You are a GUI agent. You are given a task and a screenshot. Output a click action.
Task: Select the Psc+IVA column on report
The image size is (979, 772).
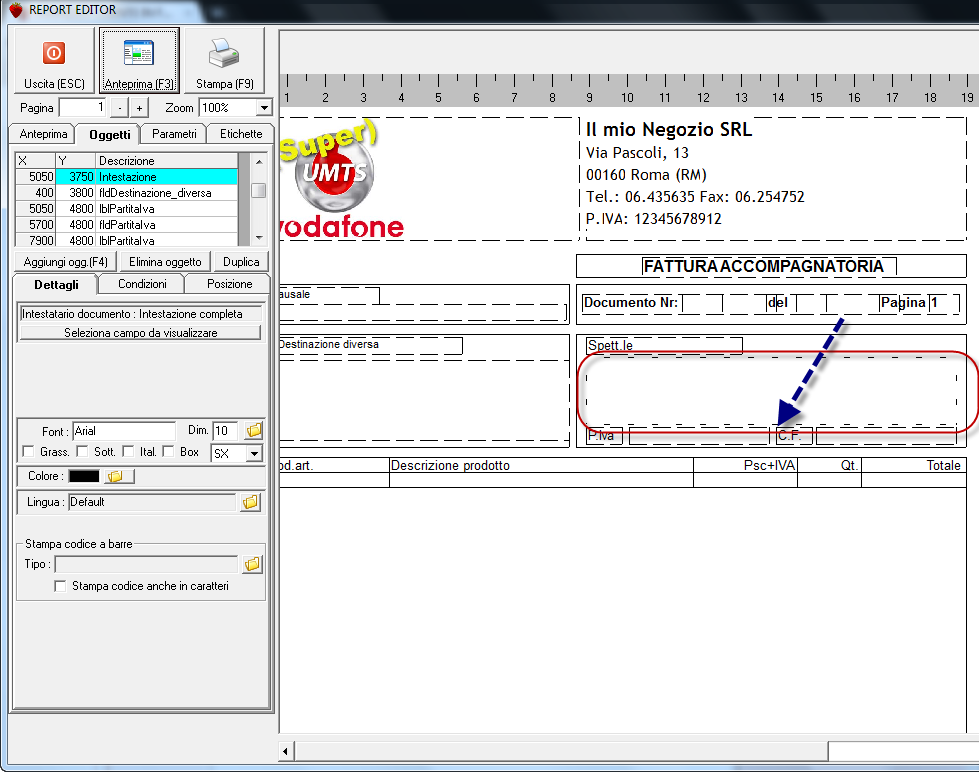pos(745,465)
